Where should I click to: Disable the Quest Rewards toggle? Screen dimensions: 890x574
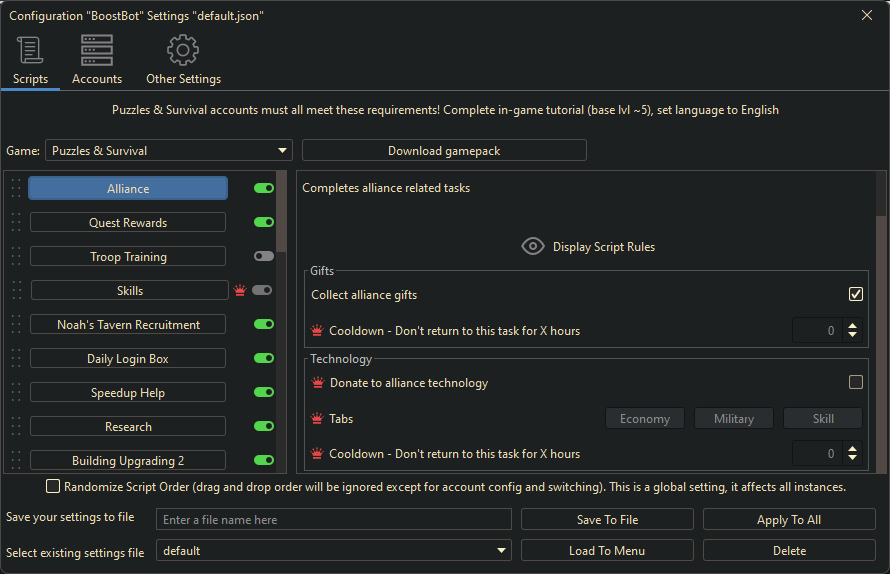264,222
